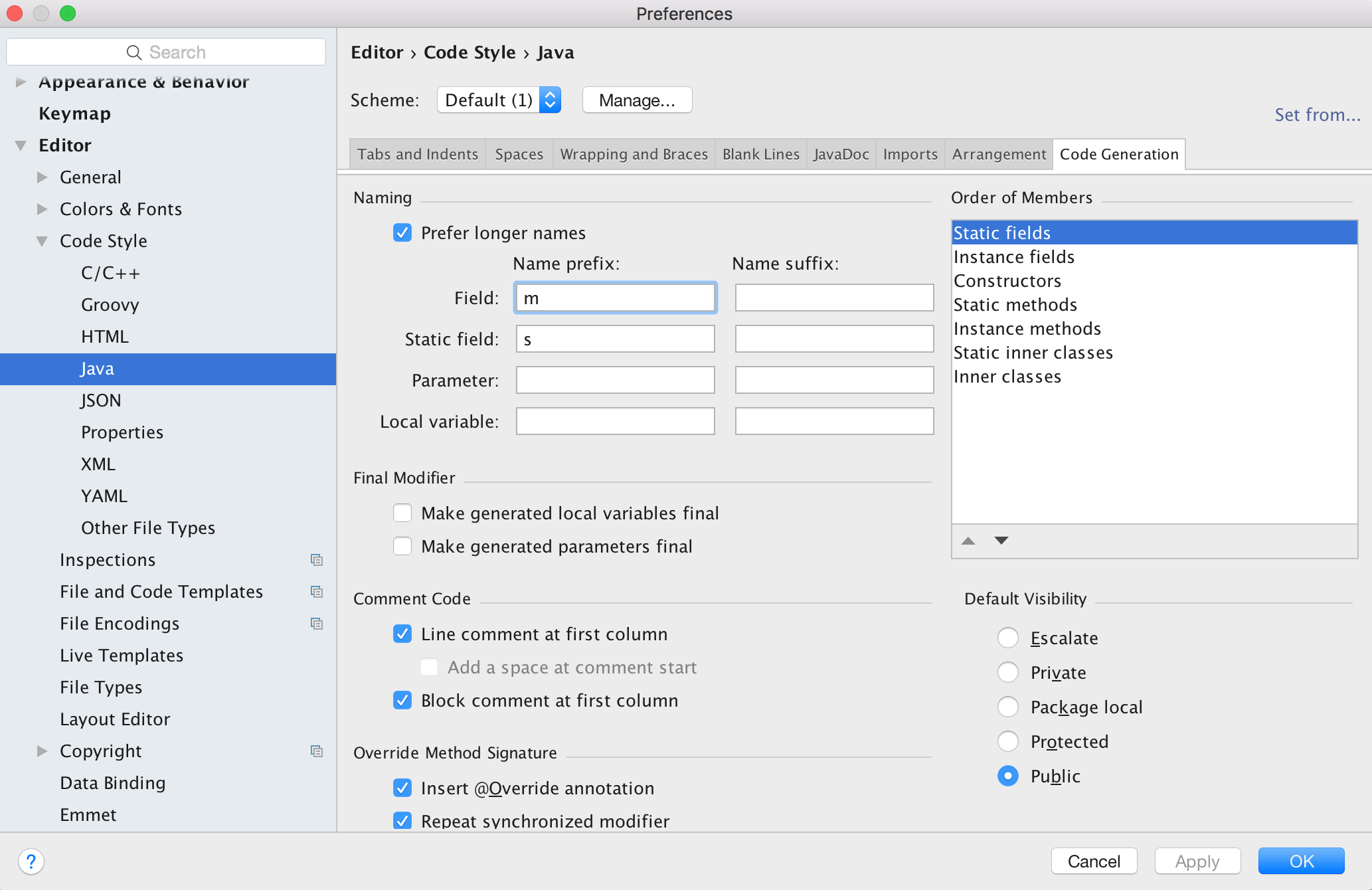Screen dimensions: 1372x890
Task: Click project icon beside Copyright
Action: pyautogui.click(x=317, y=751)
